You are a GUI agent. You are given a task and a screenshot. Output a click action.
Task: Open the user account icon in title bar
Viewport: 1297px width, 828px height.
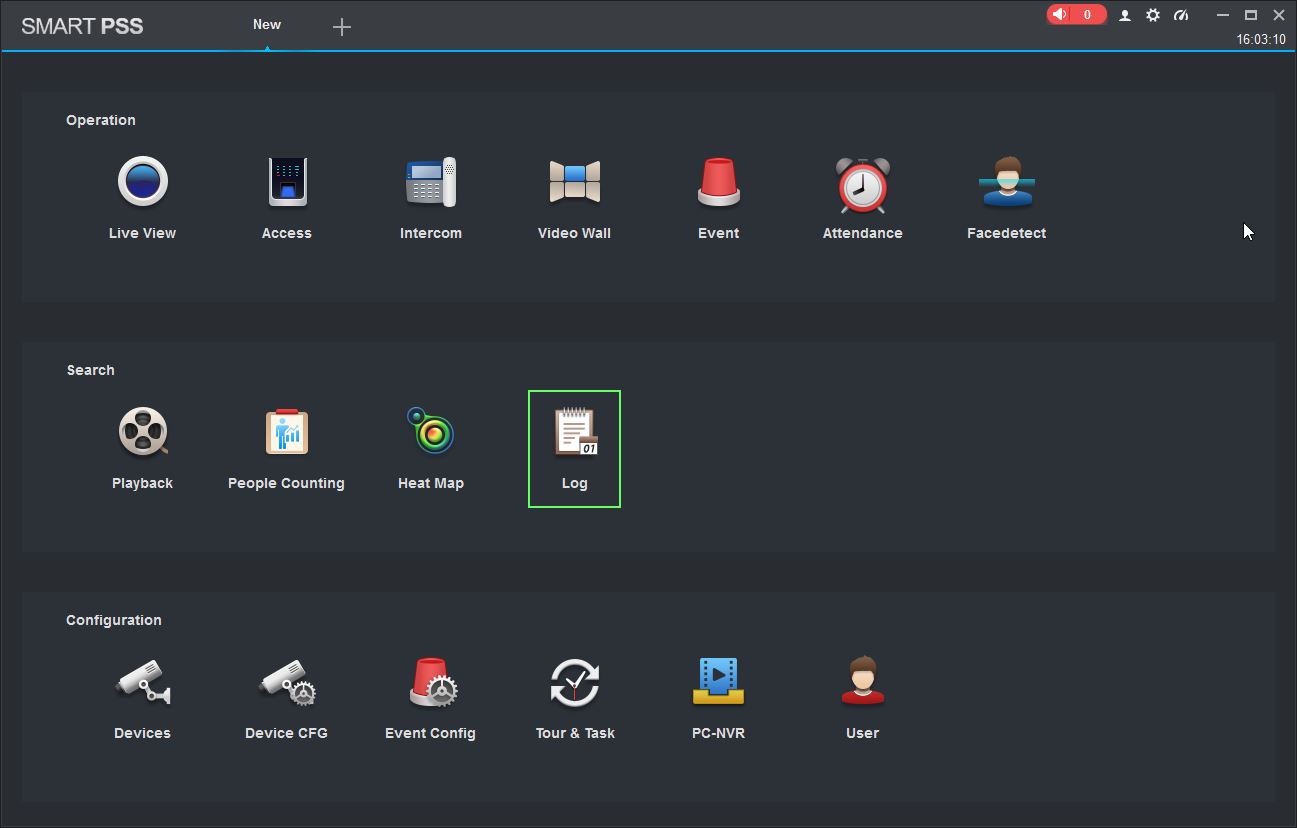pos(1124,15)
